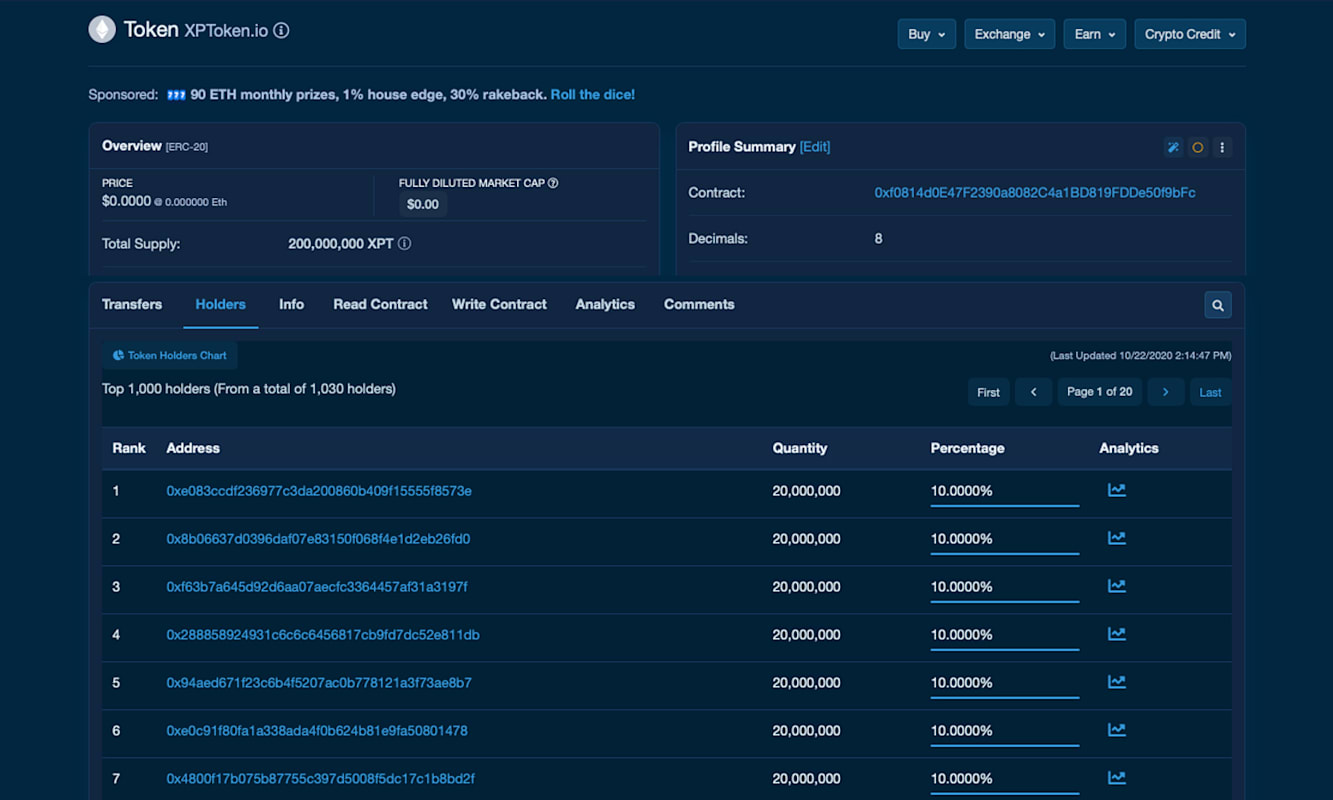
Task: Open the Info tab
Action: (291, 304)
